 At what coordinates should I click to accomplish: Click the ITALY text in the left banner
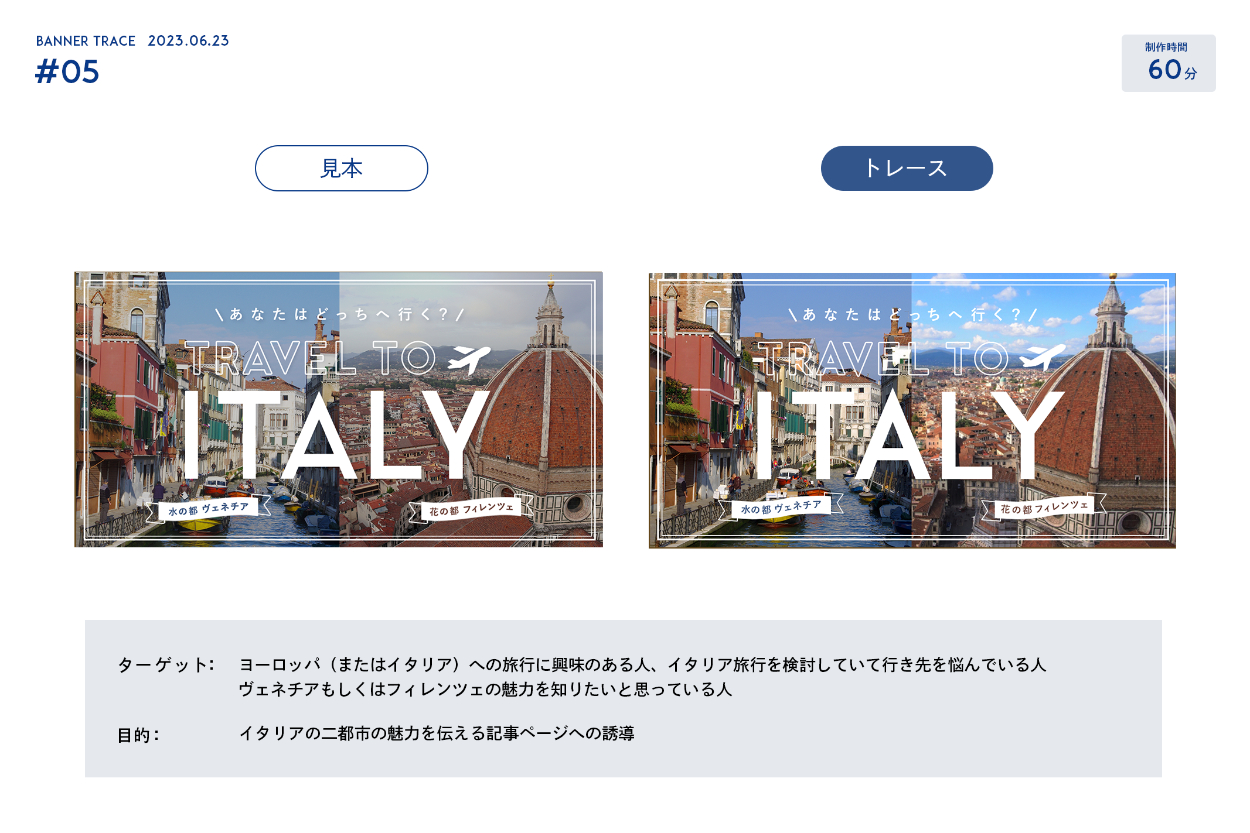pos(335,435)
